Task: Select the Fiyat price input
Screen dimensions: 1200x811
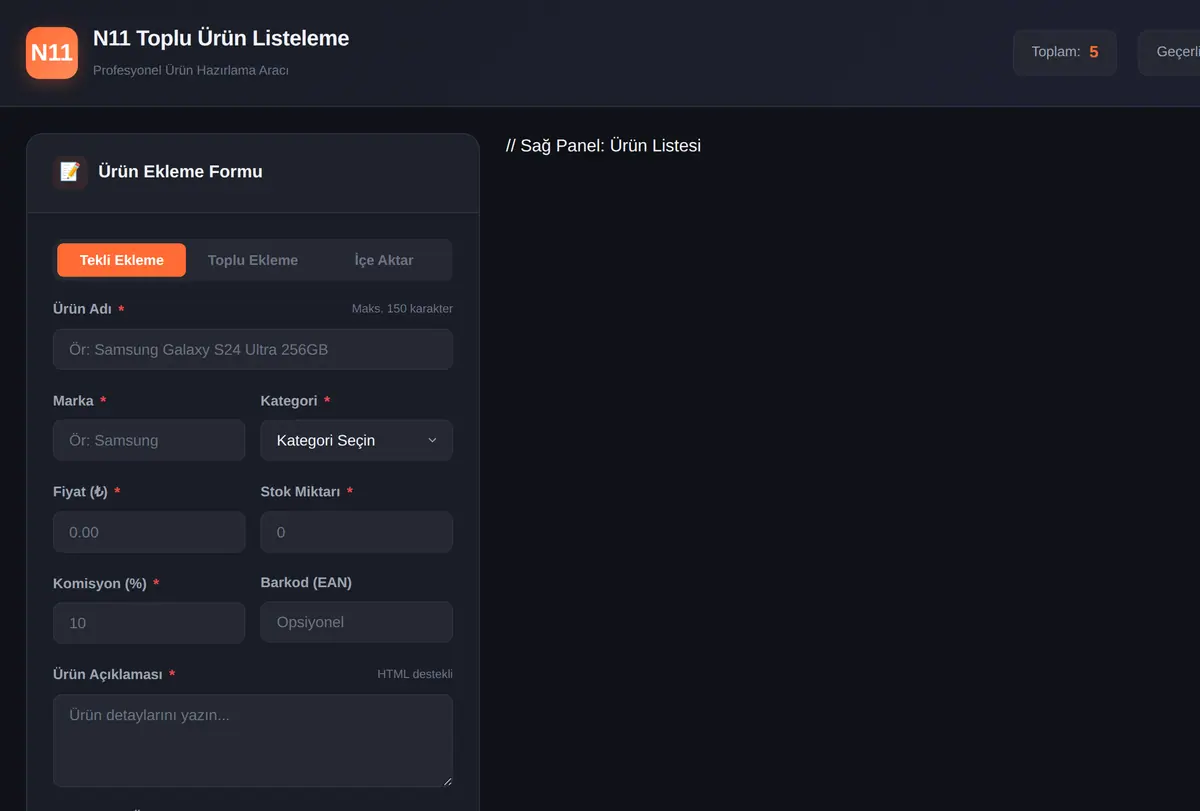Action: tap(149, 532)
